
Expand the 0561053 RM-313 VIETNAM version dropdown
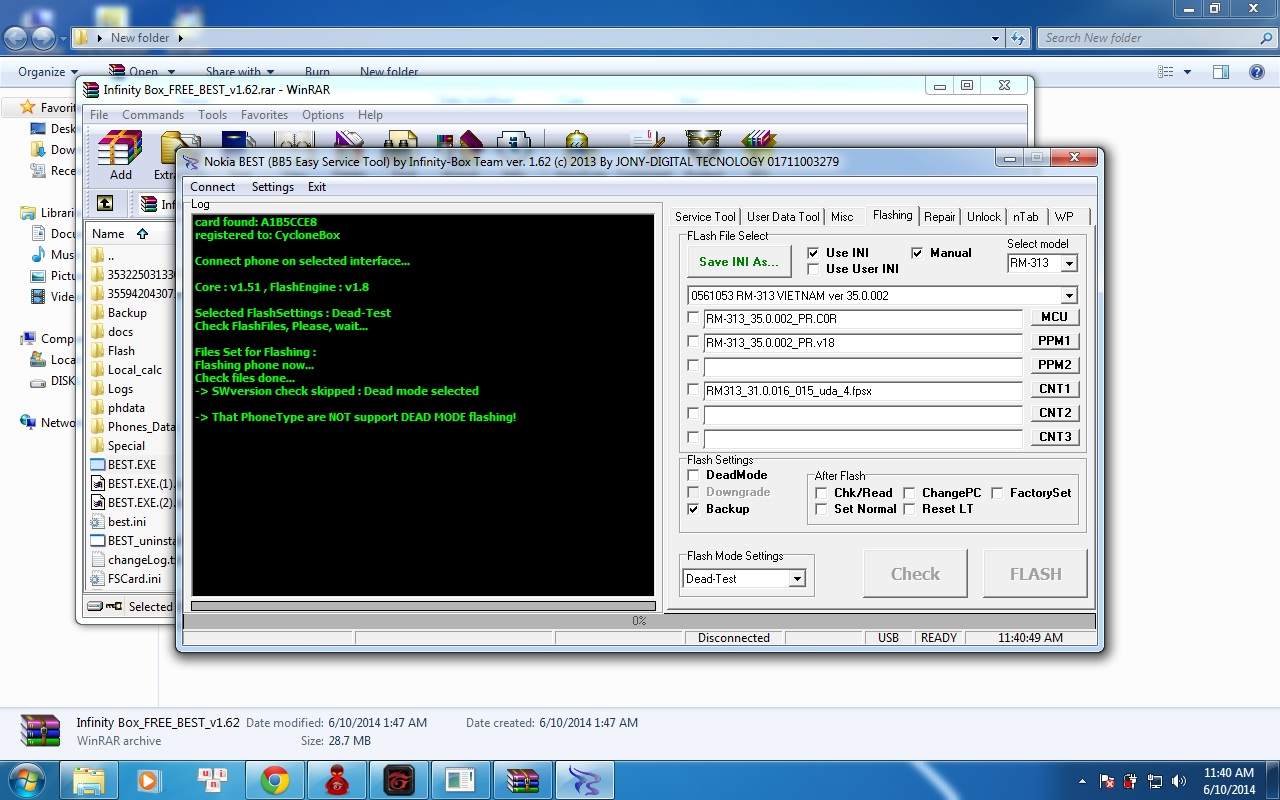coord(1068,295)
